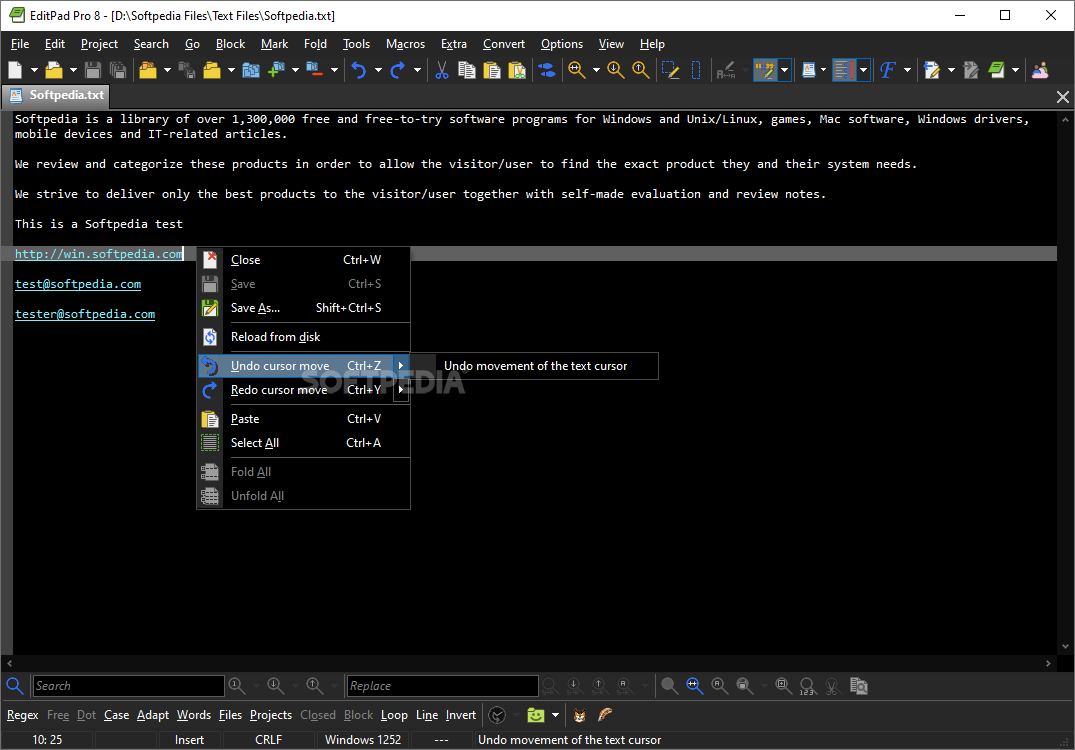The image size is (1075, 750).
Task: Click the dashed rectangle with pencil selection icon
Action: pos(670,70)
